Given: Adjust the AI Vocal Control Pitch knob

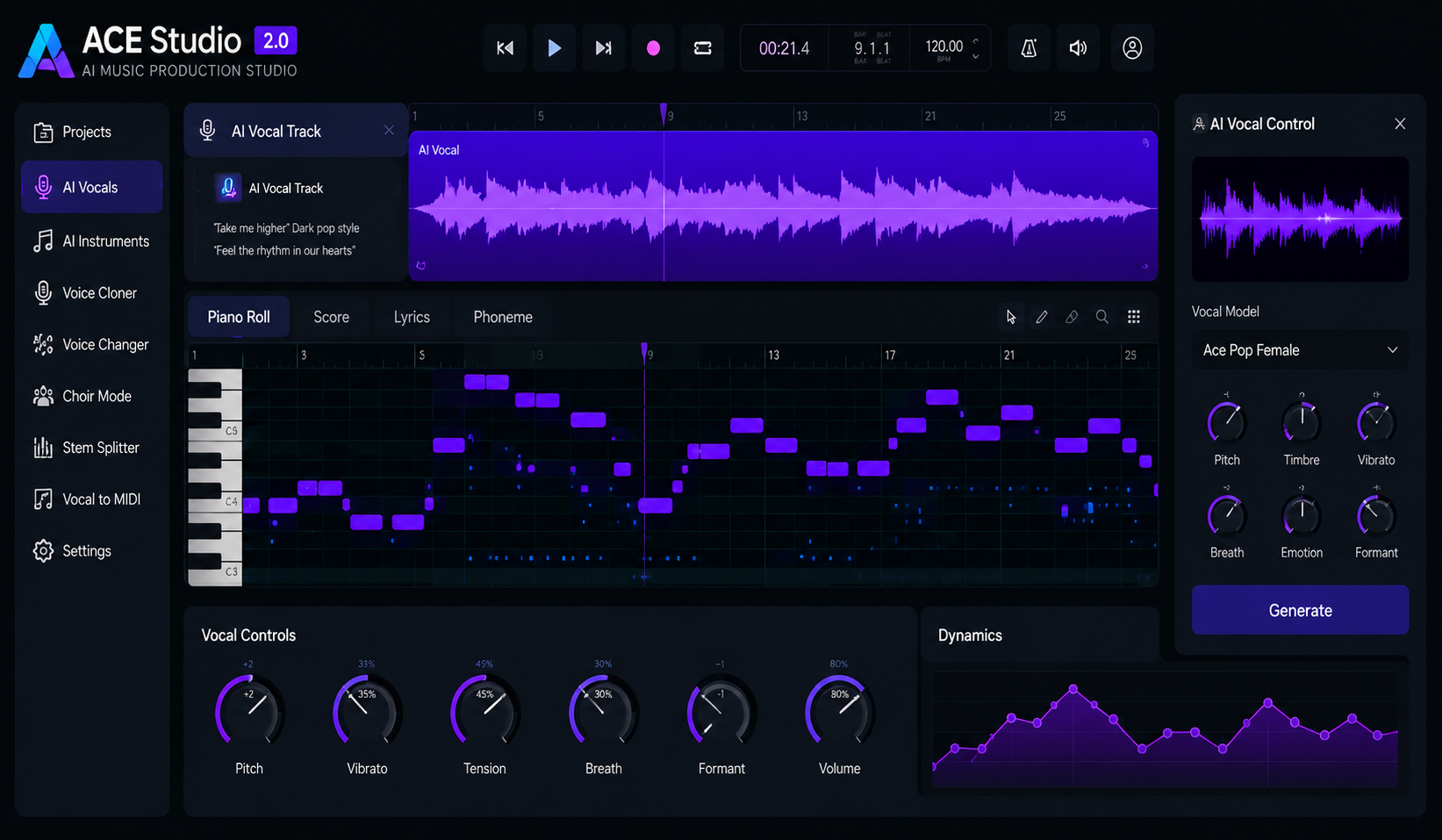Looking at the screenshot, I should coord(1227,422).
